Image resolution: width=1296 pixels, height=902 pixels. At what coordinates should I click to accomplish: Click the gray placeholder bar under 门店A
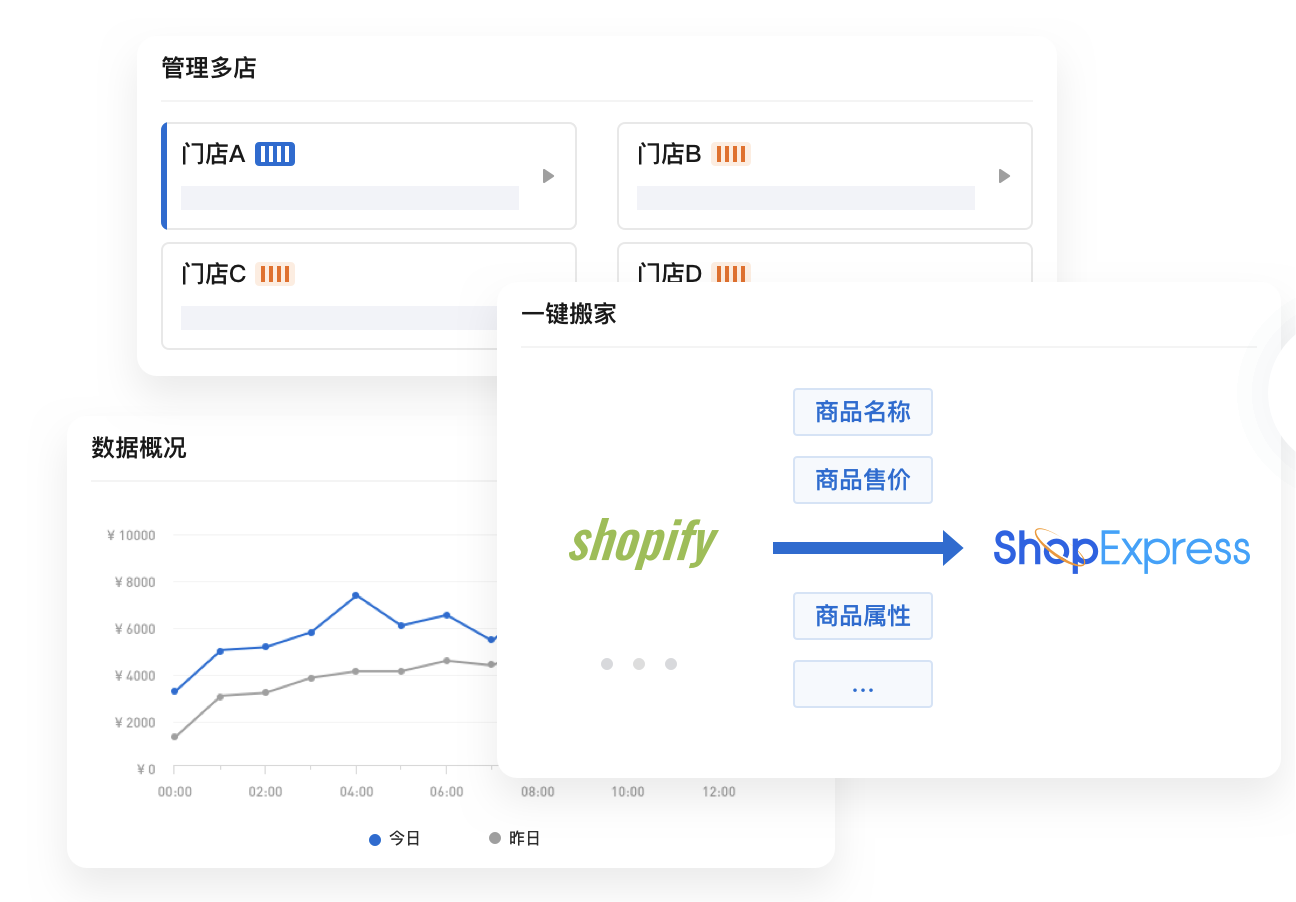point(350,198)
